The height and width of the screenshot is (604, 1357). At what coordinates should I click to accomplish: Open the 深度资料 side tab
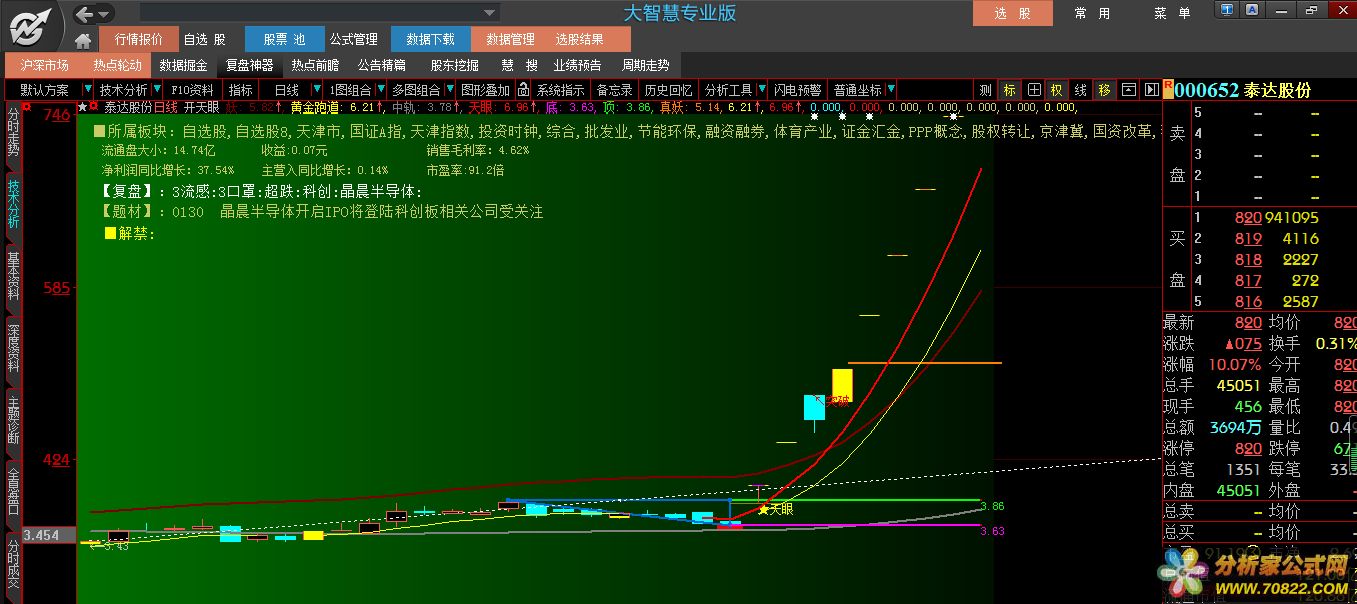13,348
